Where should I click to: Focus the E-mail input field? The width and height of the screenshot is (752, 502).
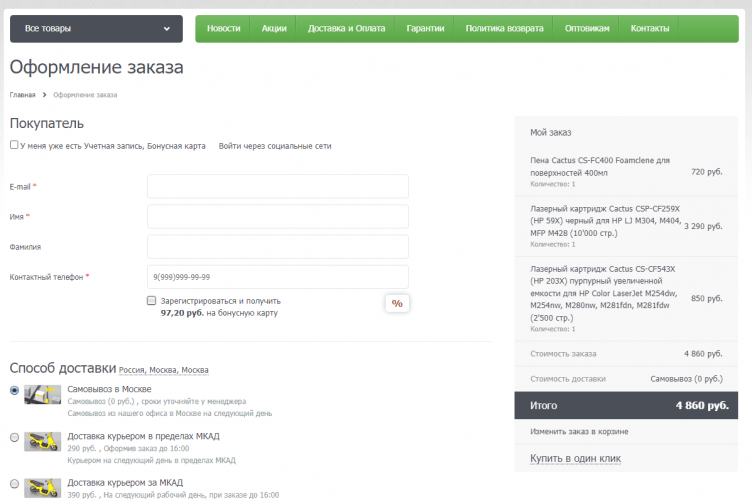pyautogui.click(x=277, y=187)
